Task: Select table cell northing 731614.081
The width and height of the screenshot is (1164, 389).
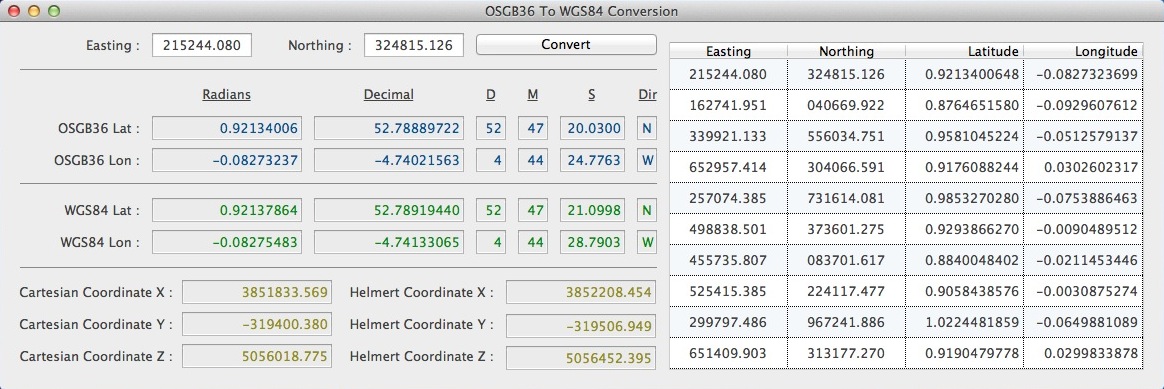Action: point(846,199)
